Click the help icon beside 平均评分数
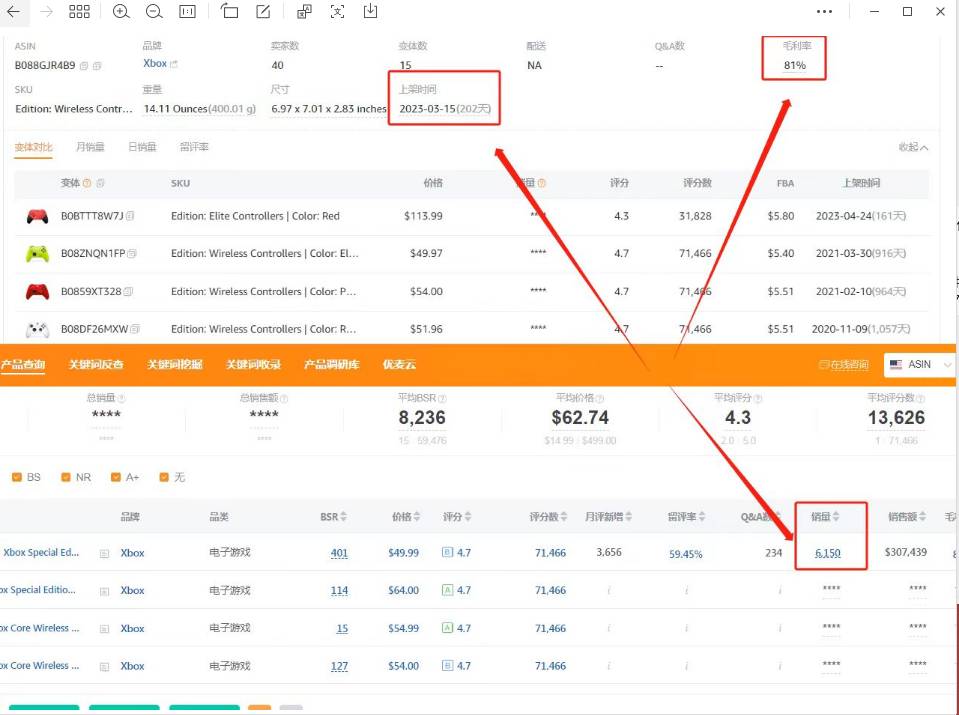Screen dimensions: 959x715 [x=920, y=398]
